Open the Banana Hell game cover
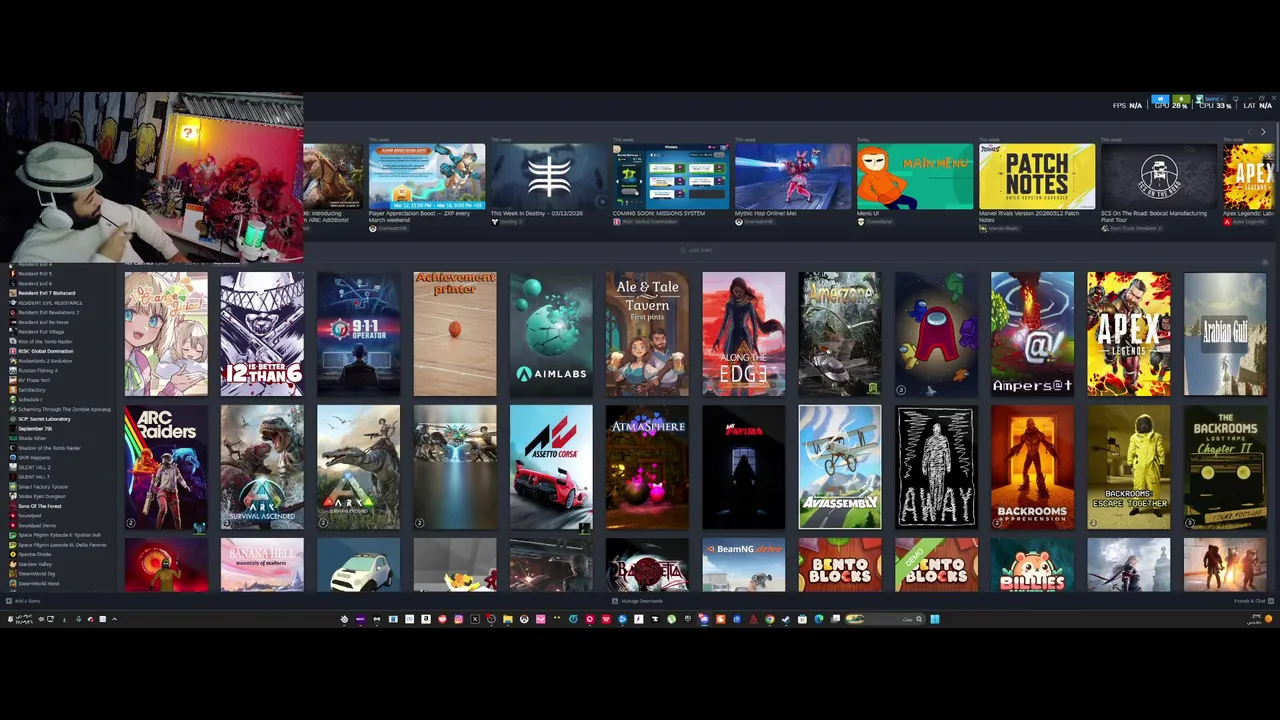The width and height of the screenshot is (1280, 720). (262, 565)
